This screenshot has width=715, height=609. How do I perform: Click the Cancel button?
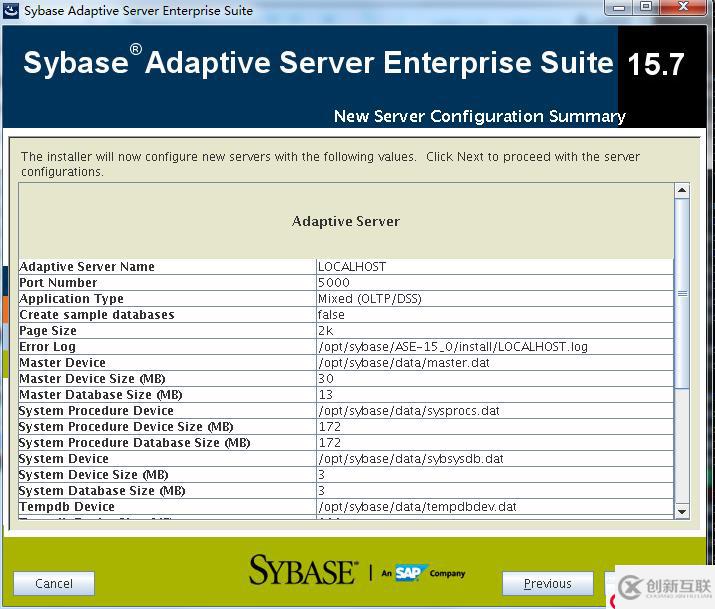(x=54, y=583)
